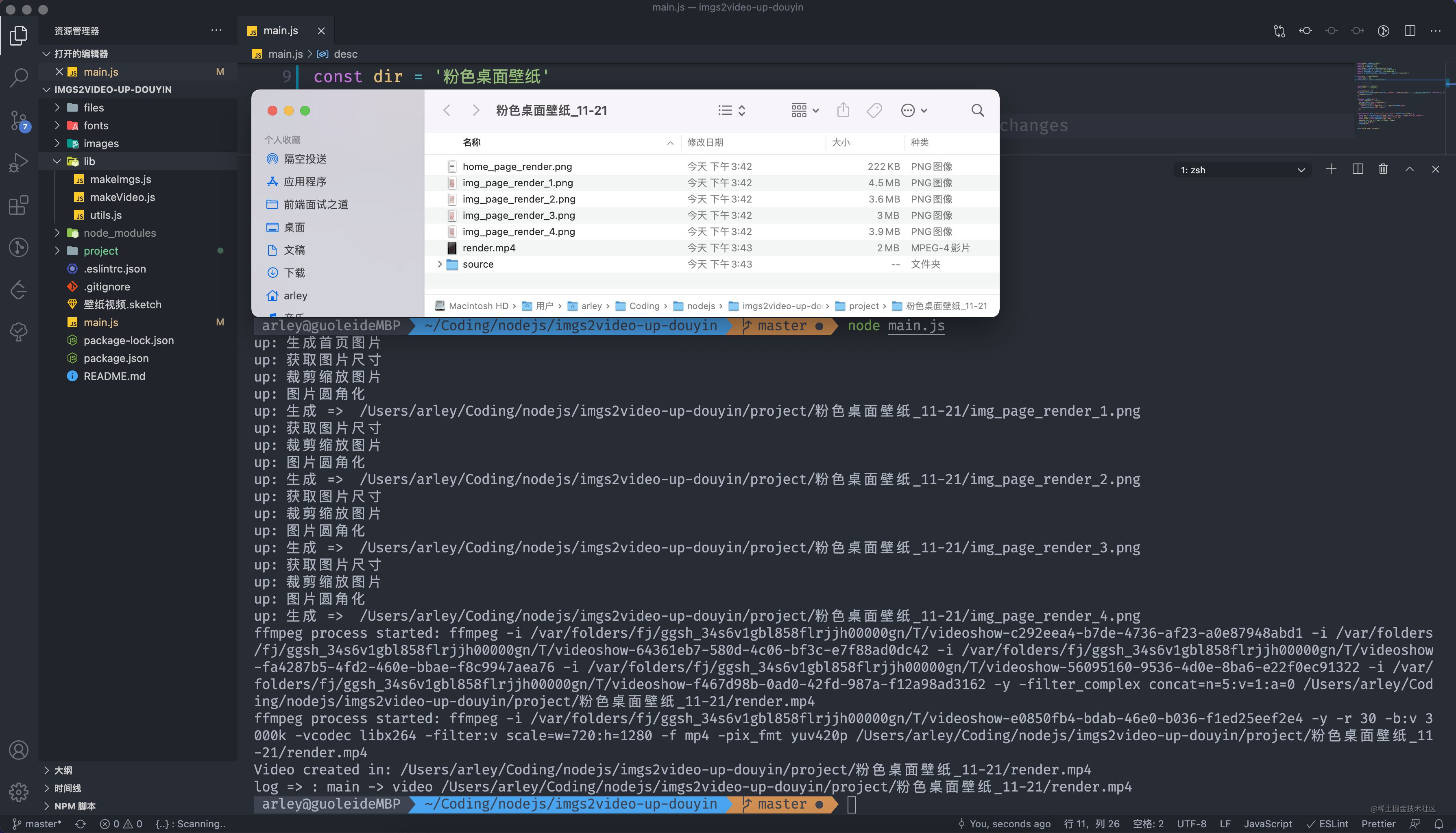Toggle Finder list view sort switcher

[732, 110]
